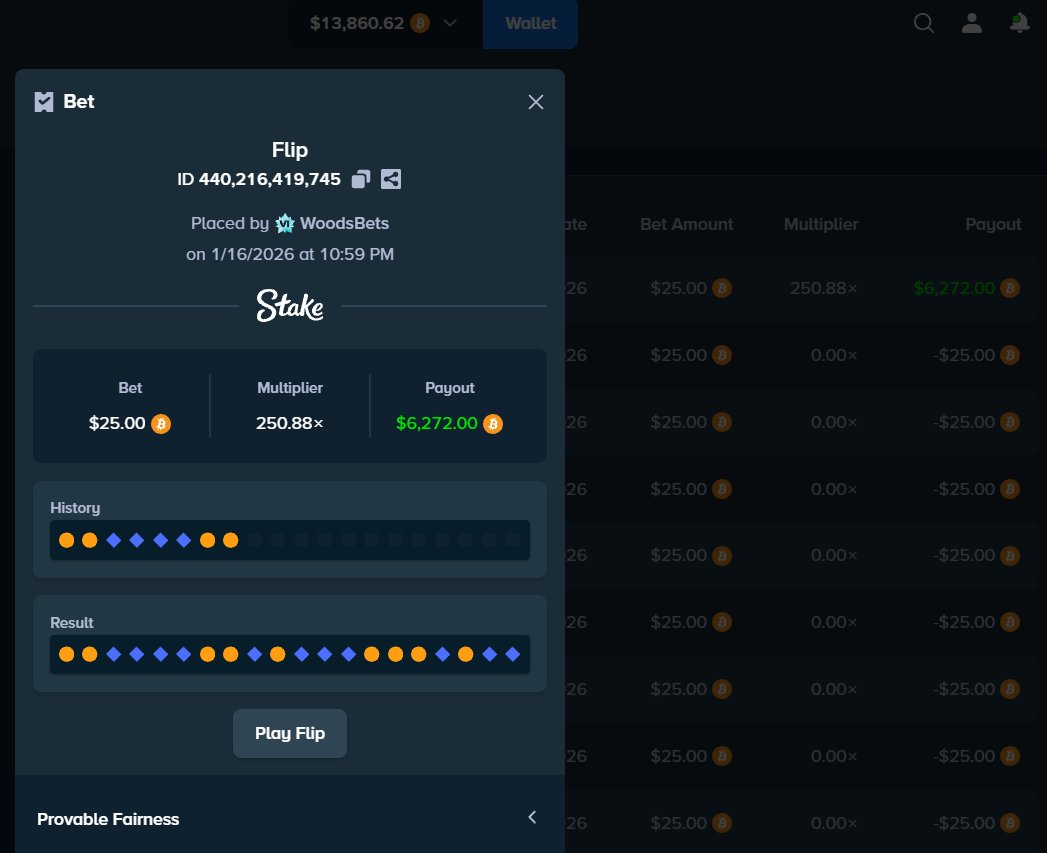The width and height of the screenshot is (1047, 853).
Task: Click the bet ID 440,216,419,745
Action: point(270,179)
